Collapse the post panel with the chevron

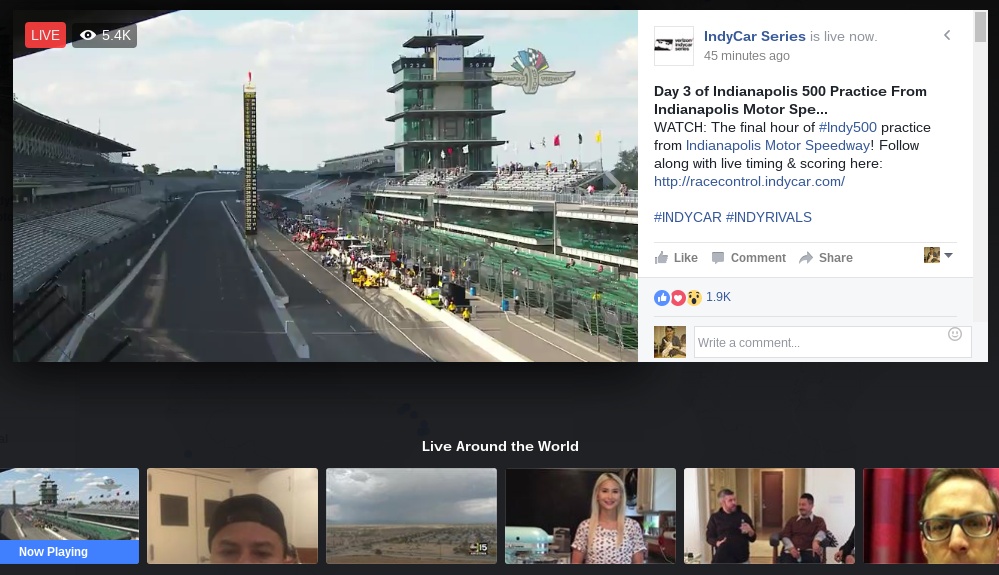pos(947,36)
